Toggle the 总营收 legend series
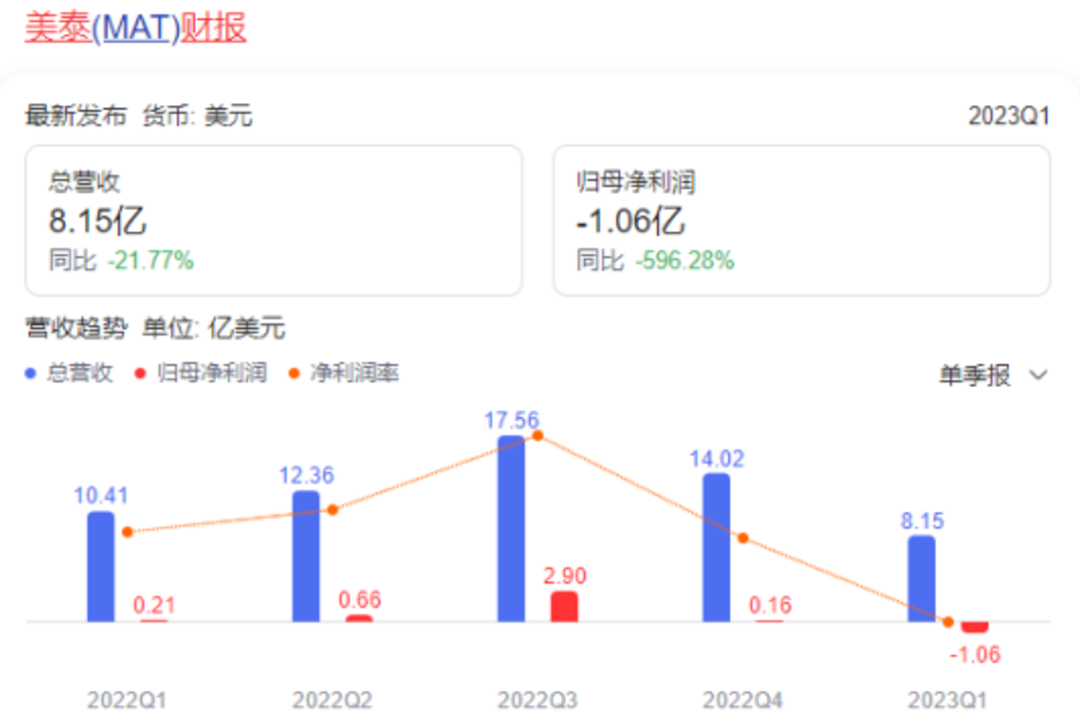Image resolution: width=1080 pixels, height=728 pixels. [69, 373]
